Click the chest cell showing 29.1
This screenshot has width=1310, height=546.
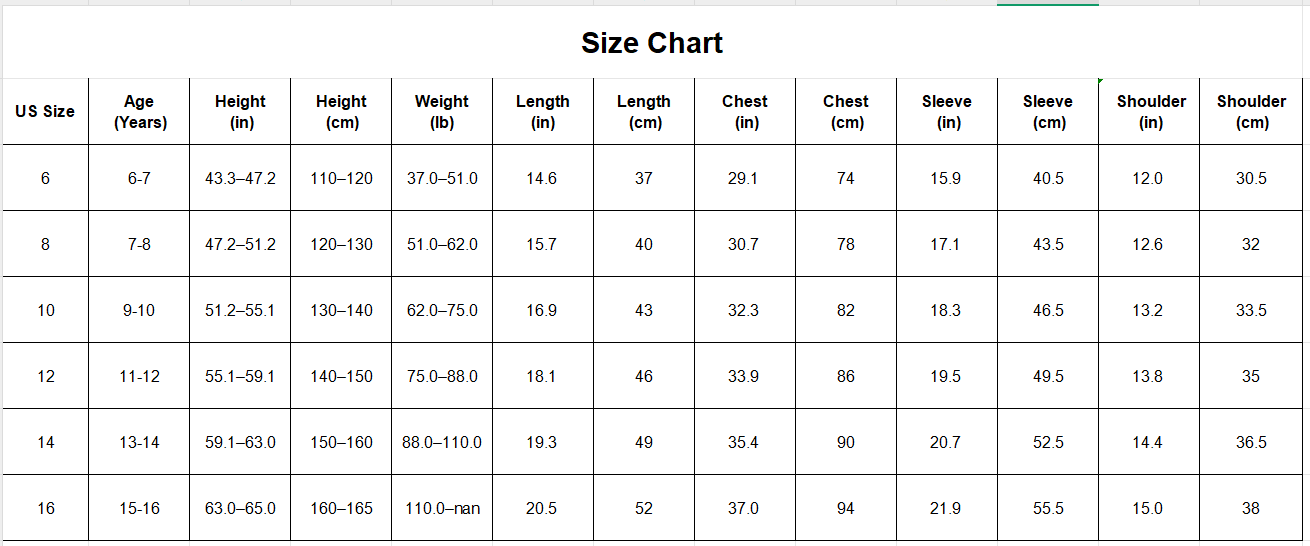744,178
